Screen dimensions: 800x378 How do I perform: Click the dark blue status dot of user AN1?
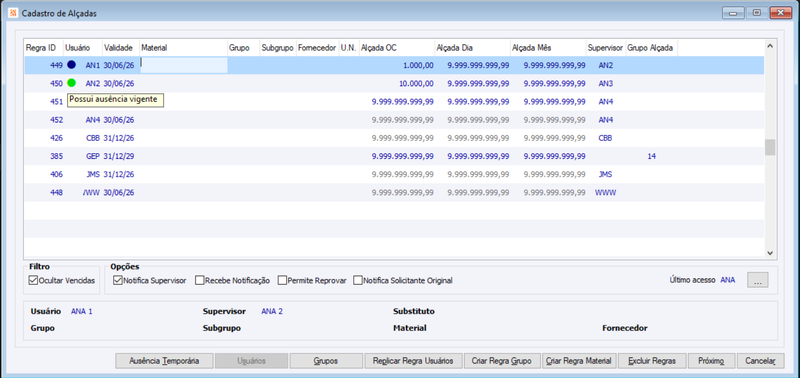click(71, 65)
